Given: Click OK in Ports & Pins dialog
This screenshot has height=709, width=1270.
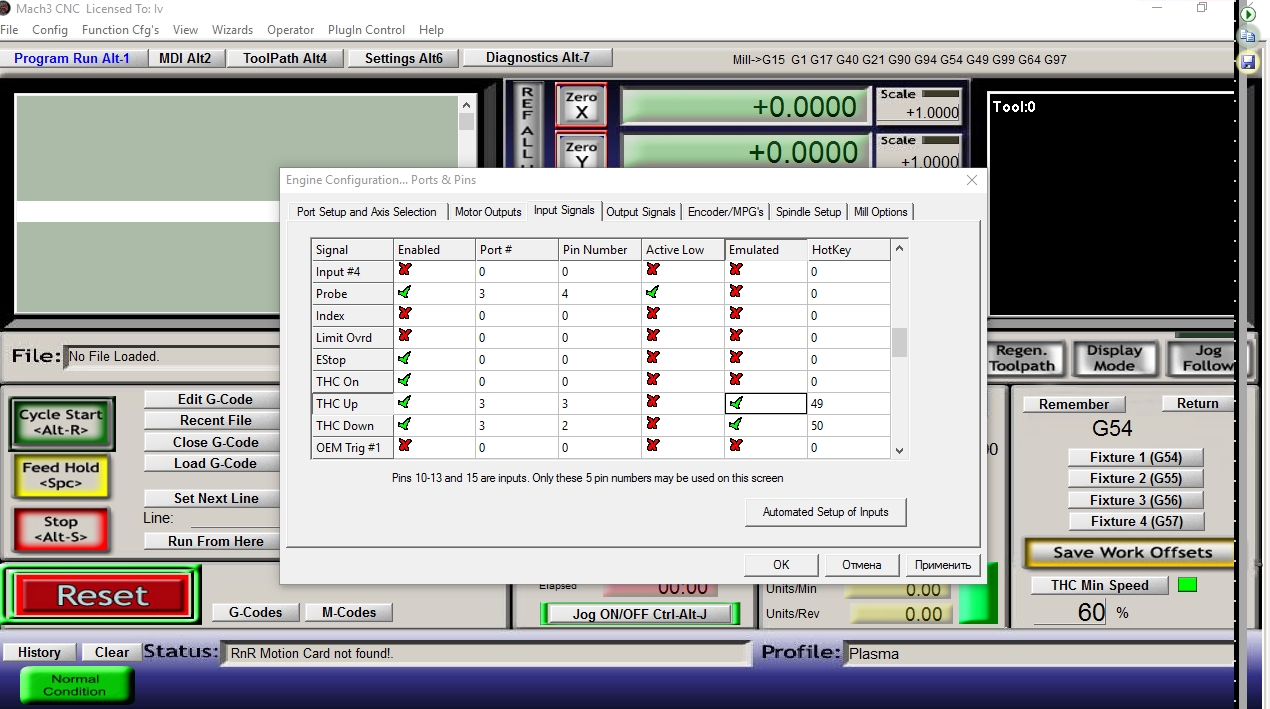Looking at the screenshot, I should (781, 565).
